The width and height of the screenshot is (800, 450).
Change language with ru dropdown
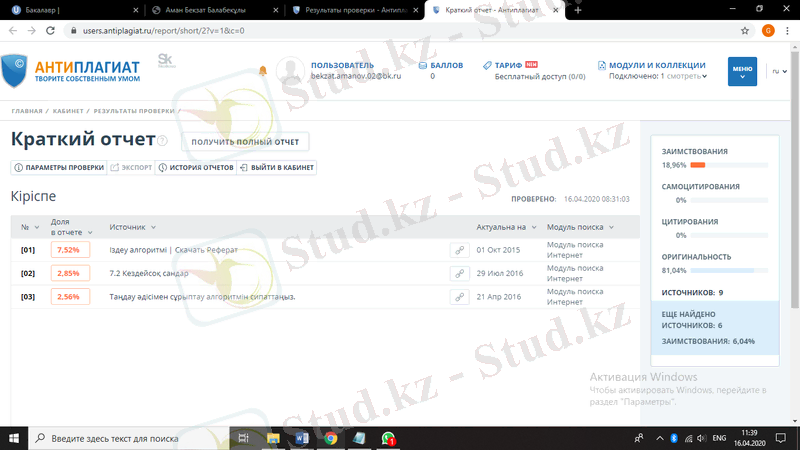(779, 71)
